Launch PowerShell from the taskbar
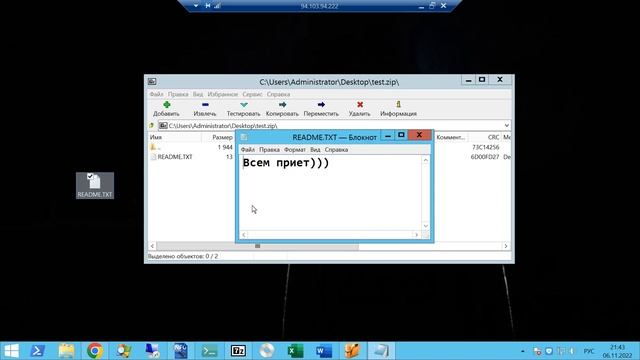640x360 pixels. [38, 351]
